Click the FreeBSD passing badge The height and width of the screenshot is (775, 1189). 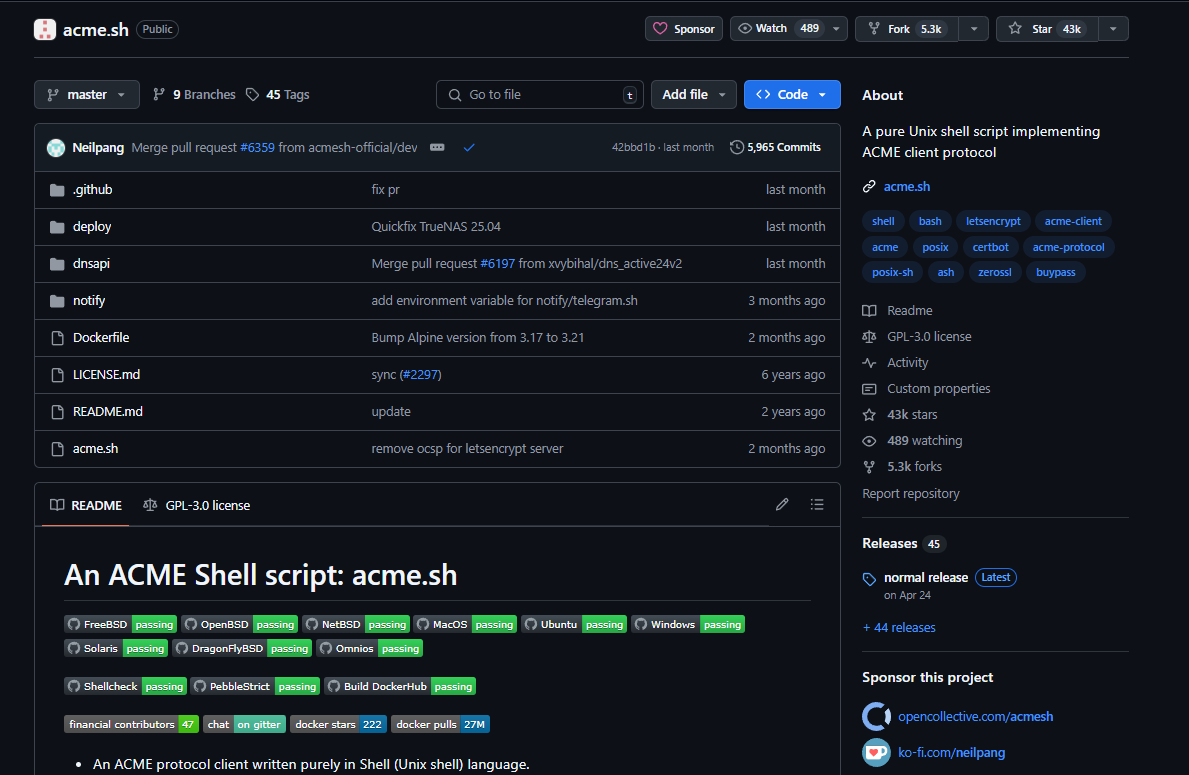(121, 624)
